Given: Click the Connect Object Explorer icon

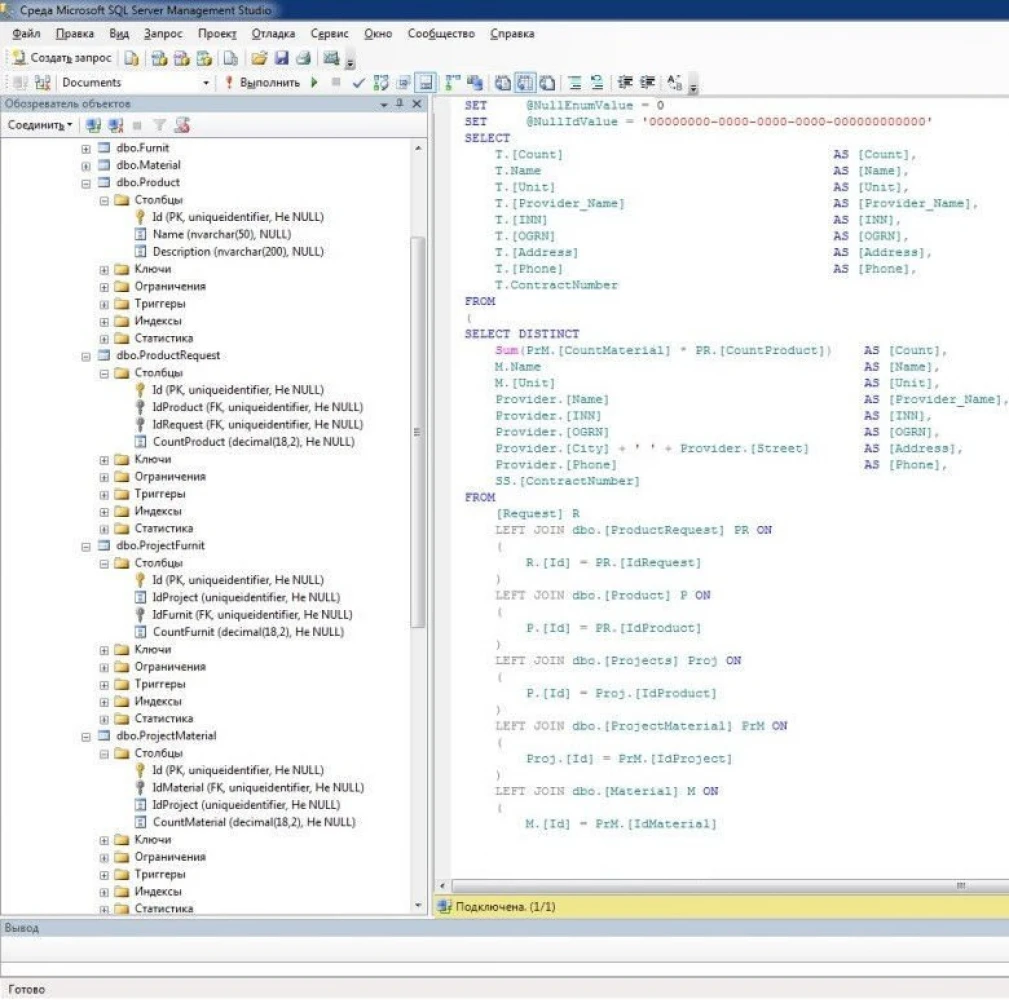Looking at the screenshot, I should pyautogui.click(x=93, y=125).
